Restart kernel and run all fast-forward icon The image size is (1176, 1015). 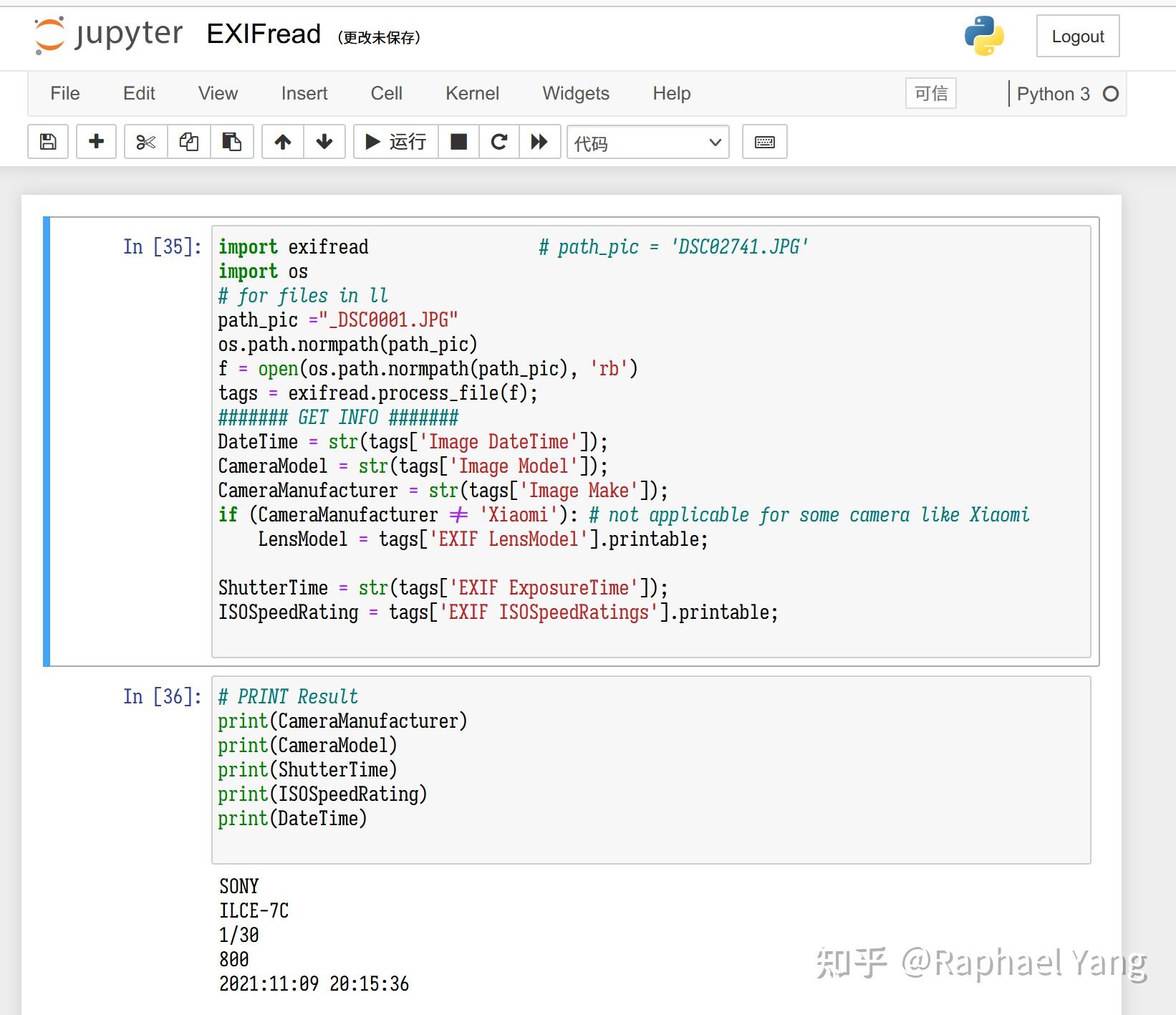pos(539,142)
